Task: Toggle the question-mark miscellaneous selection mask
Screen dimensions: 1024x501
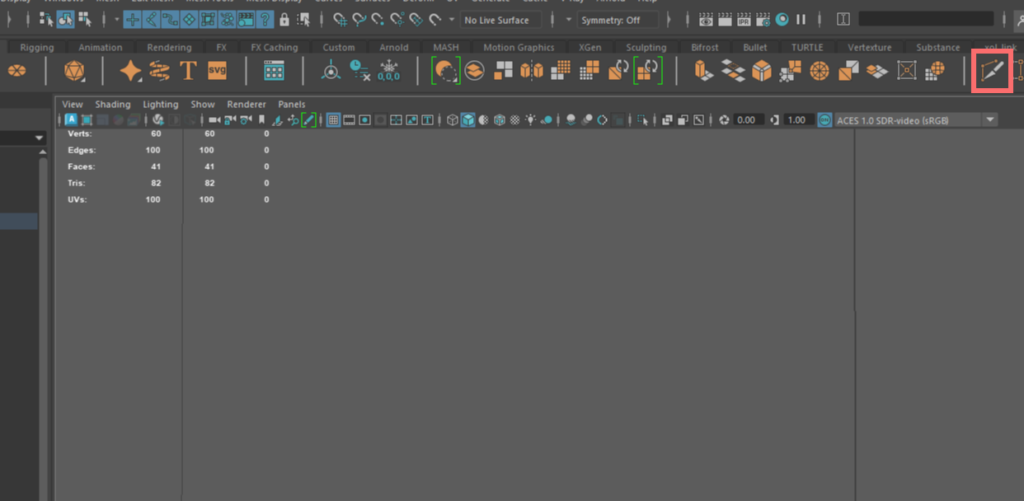Action: click(264, 20)
